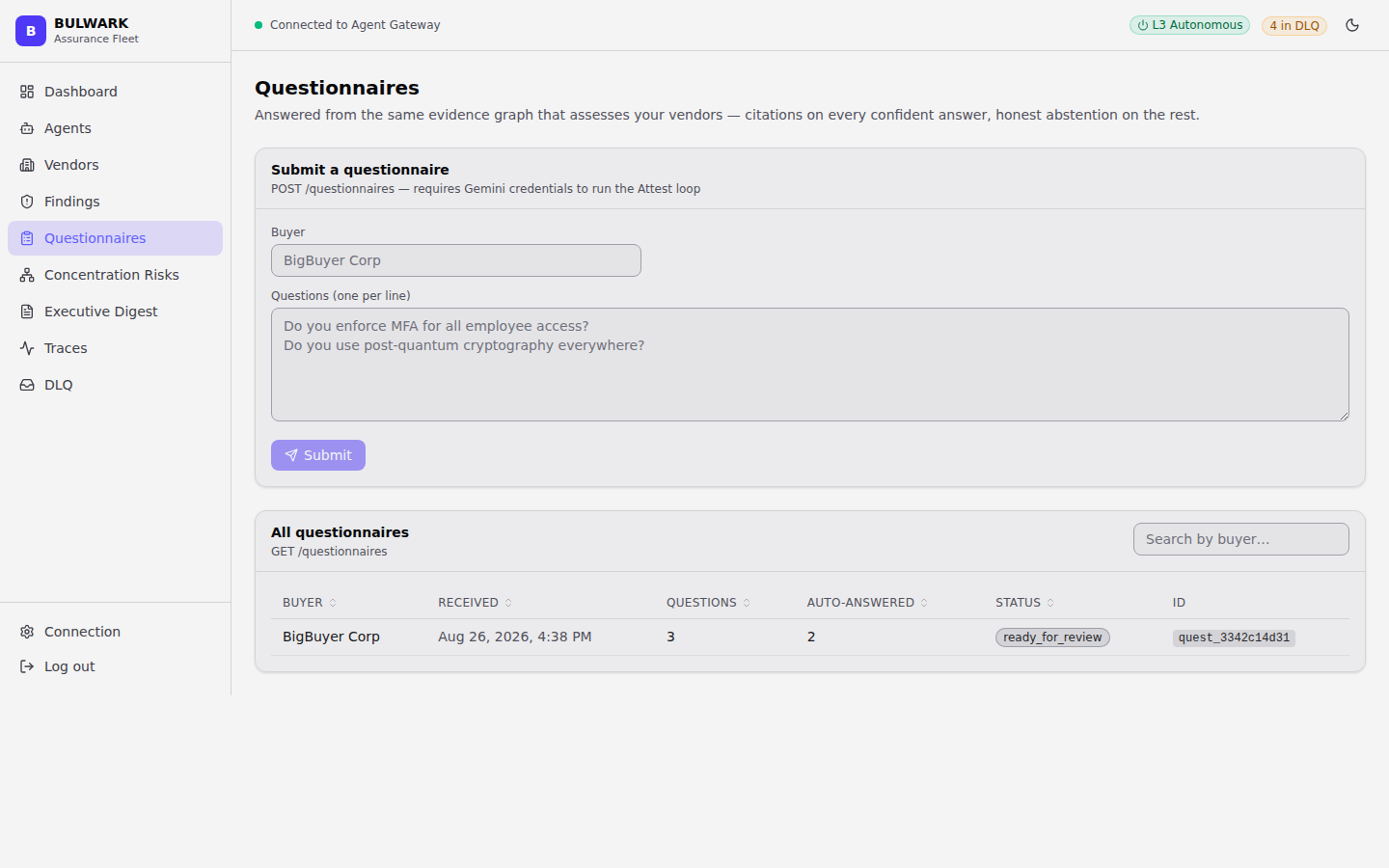Sort by Auto-Answered column header
The width and height of the screenshot is (1389, 868).
point(867,603)
